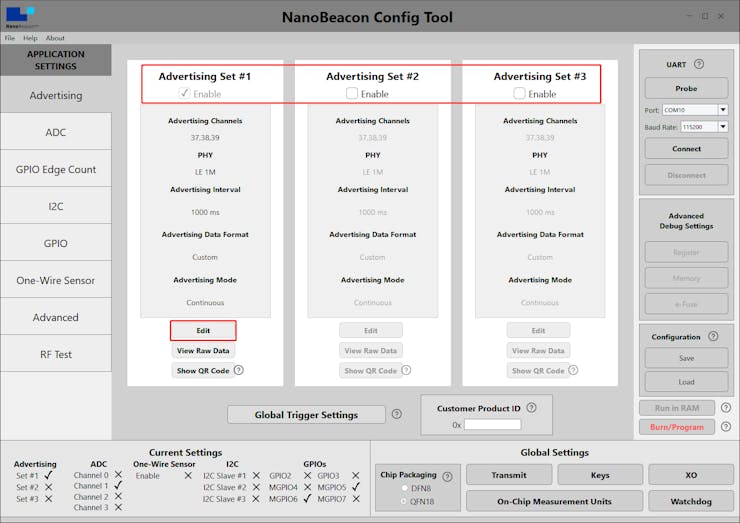Enable Advertising Set #3 checkbox
The height and width of the screenshot is (523, 740).
(519, 93)
